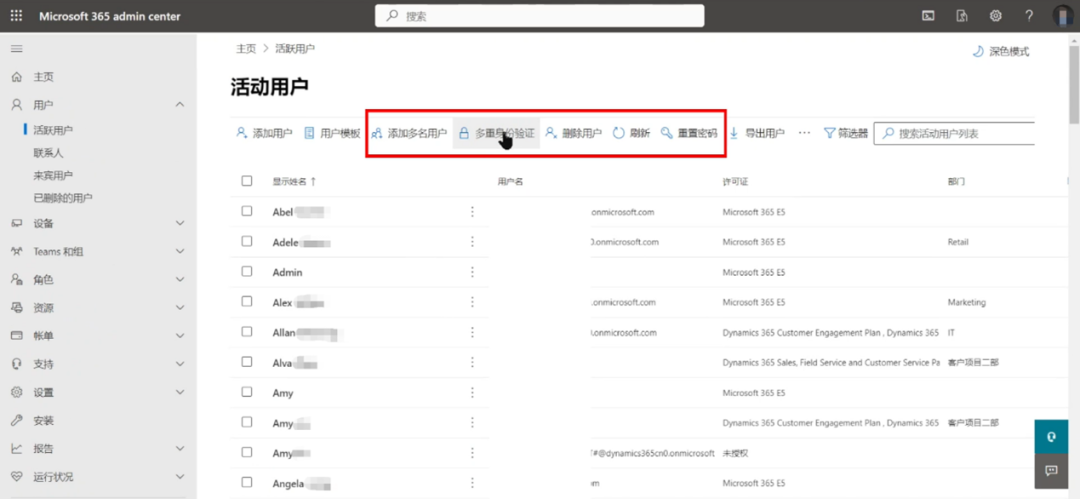Open more actions for Allan row
This screenshot has height=499, width=1080.
coord(472,332)
